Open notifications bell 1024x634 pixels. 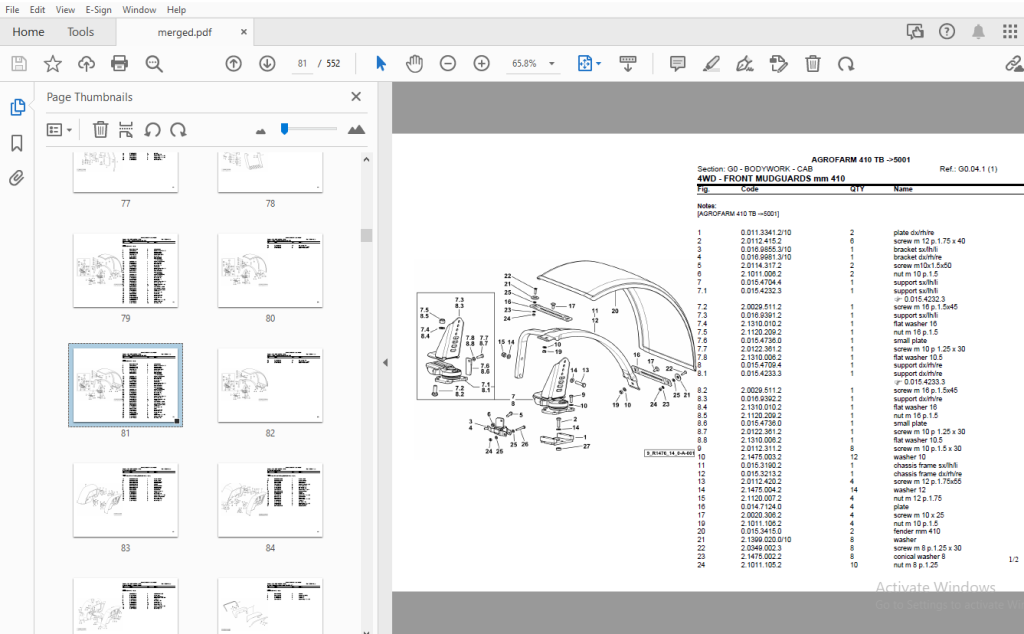tap(978, 31)
